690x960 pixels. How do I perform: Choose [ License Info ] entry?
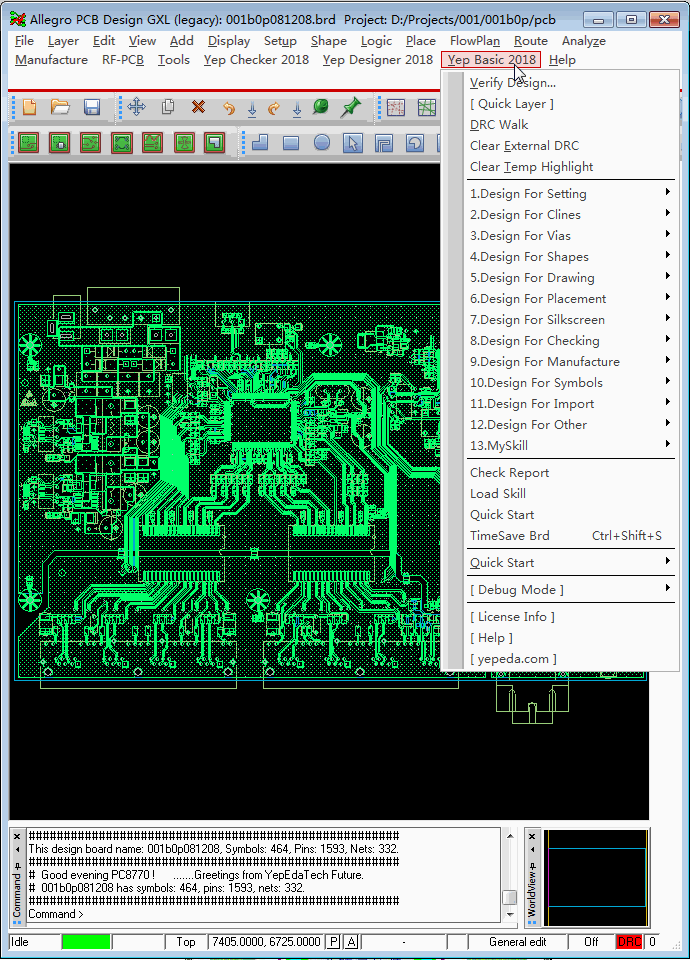point(571,617)
